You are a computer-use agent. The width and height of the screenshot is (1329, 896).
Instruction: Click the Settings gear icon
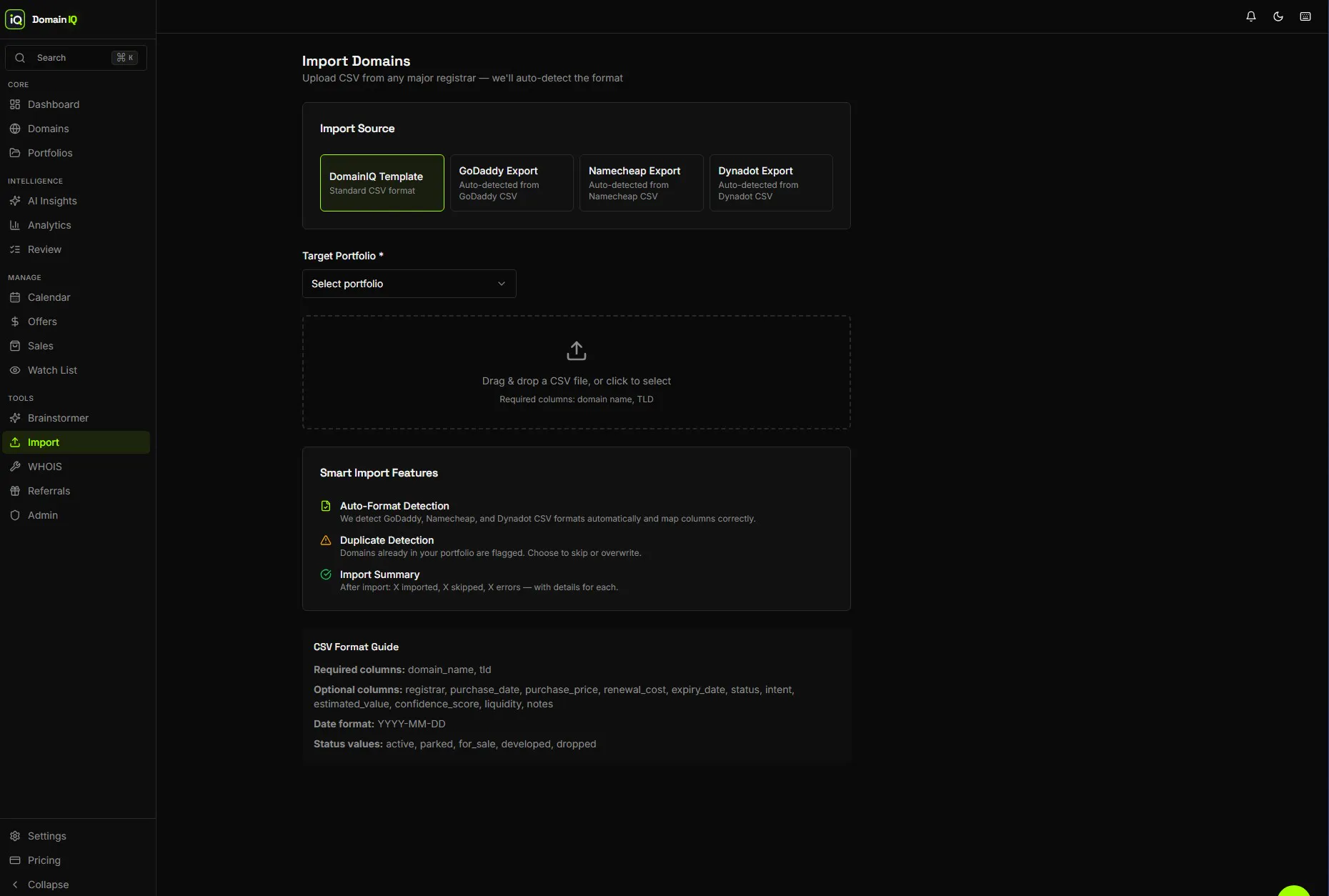(15, 836)
